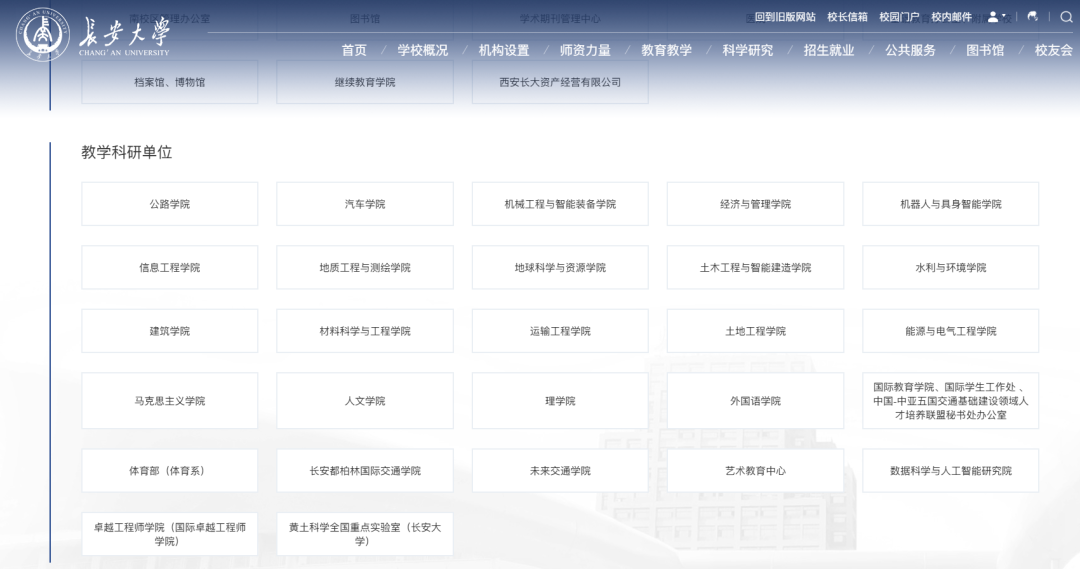Click the 校长信箱 link
This screenshot has width=1080, height=569.
[847, 17]
